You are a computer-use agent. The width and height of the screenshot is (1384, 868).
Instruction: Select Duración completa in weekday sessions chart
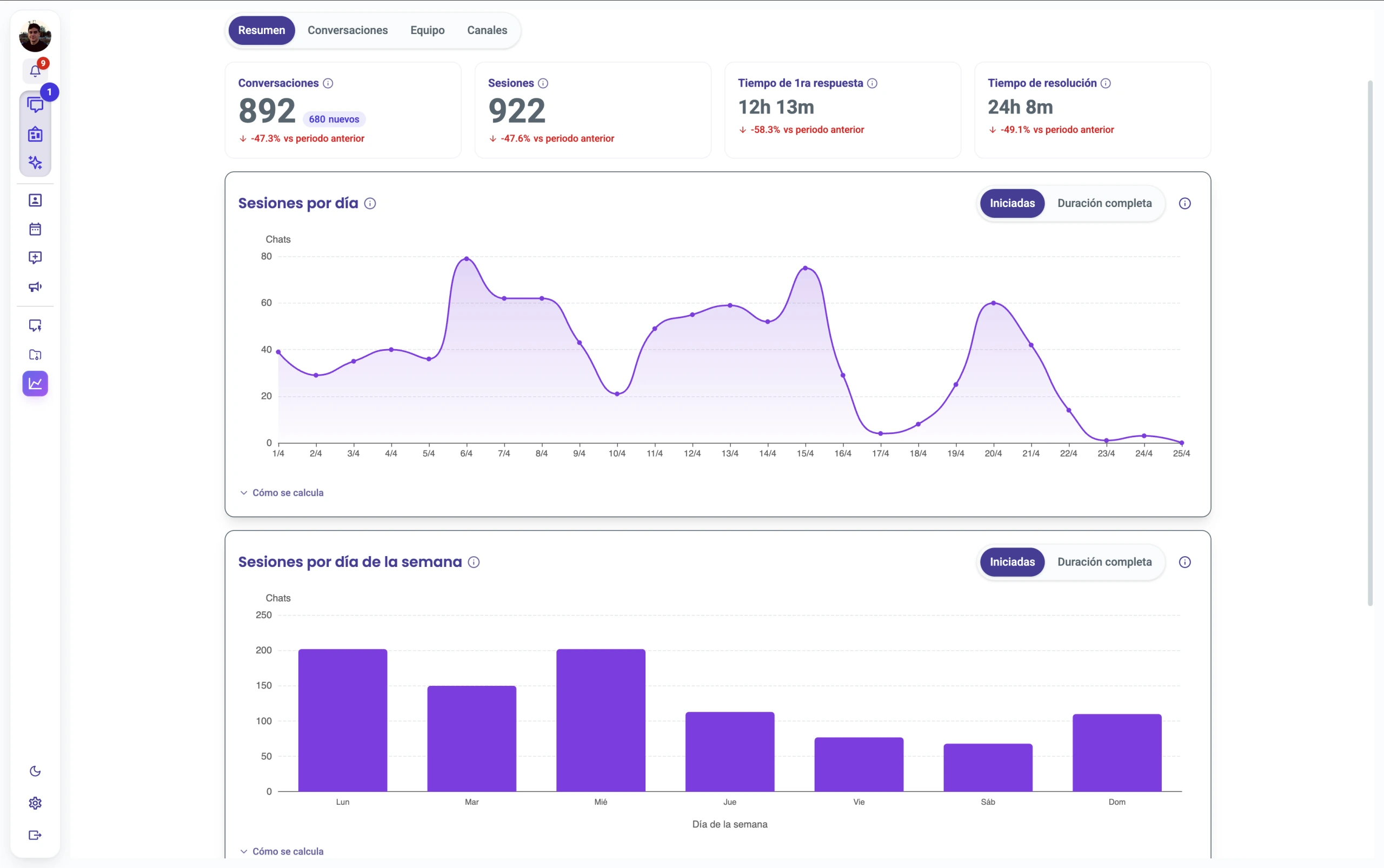click(x=1104, y=562)
